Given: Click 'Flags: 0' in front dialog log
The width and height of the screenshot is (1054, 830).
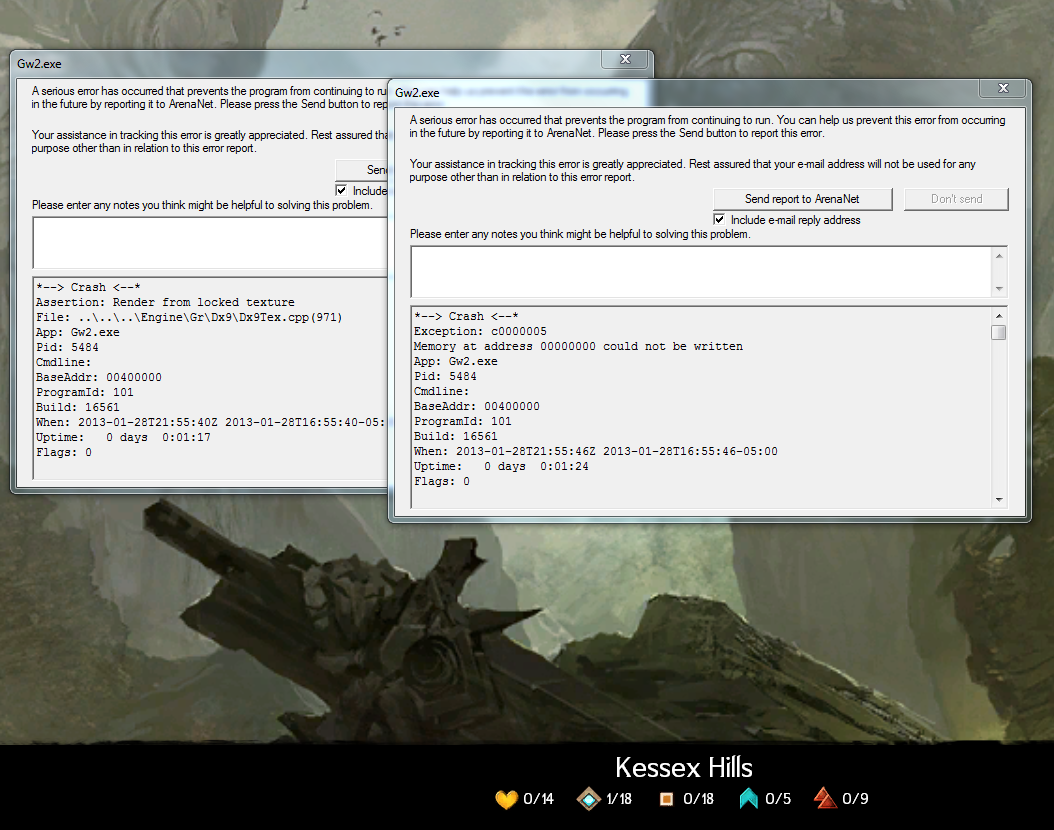Looking at the screenshot, I should (x=442, y=481).
